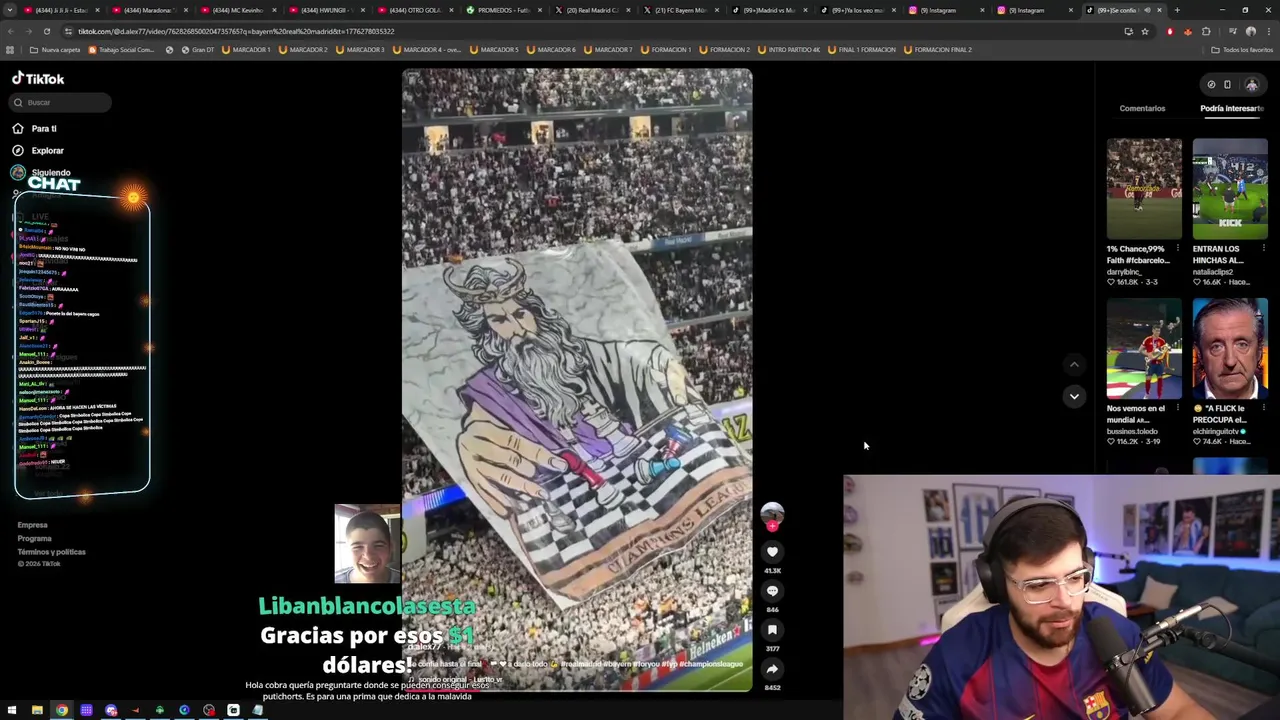This screenshot has height=720, width=1280.
Task: Open the nataliaclips2 author name
Action: point(1212,272)
